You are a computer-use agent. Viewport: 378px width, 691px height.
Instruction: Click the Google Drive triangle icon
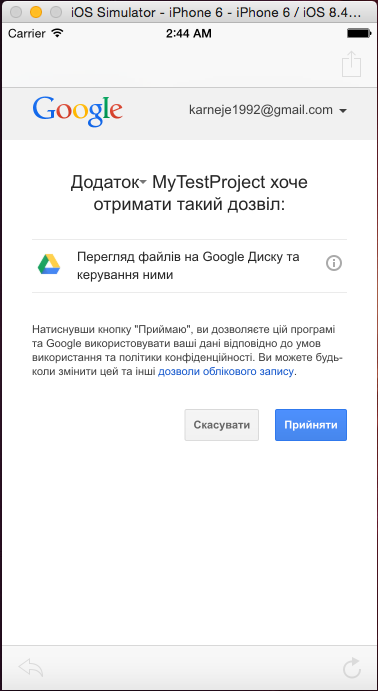[x=49, y=264]
